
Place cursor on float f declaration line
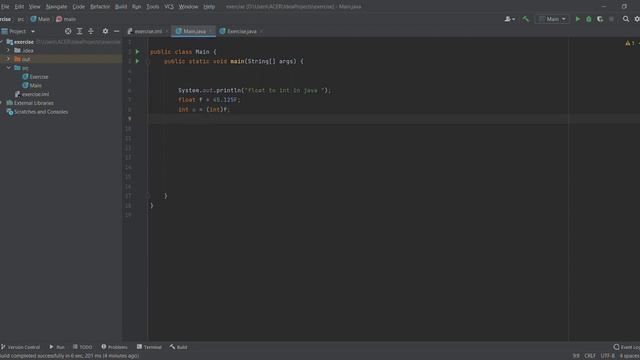(209, 100)
